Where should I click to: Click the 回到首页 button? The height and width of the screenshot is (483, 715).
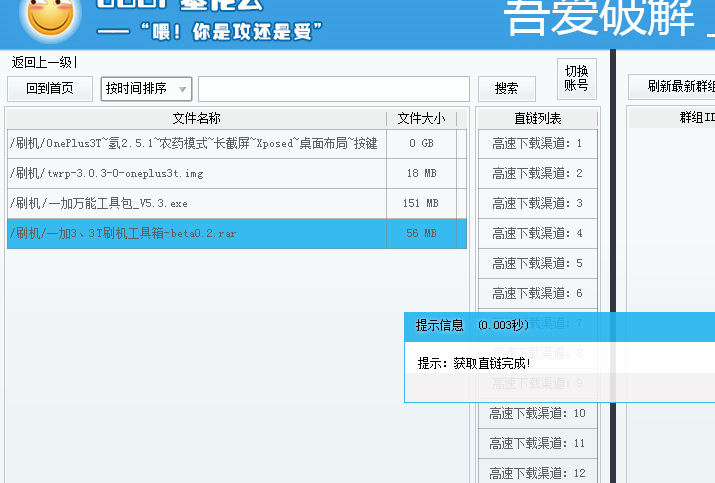[x=50, y=88]
